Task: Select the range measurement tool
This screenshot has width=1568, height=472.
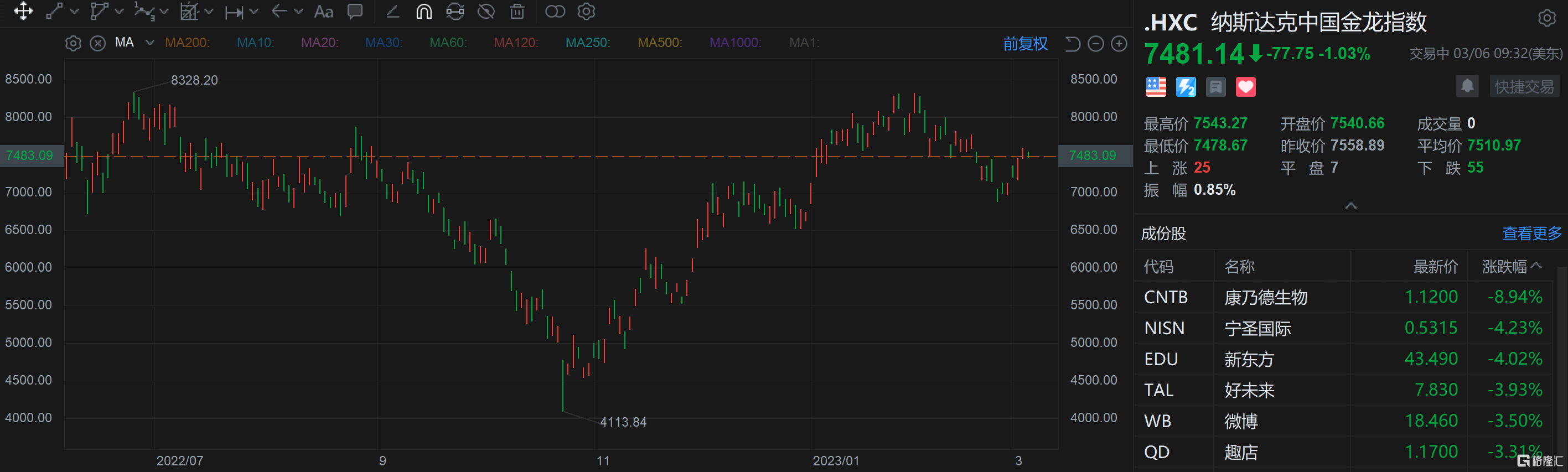Action: tap(234, 12)
